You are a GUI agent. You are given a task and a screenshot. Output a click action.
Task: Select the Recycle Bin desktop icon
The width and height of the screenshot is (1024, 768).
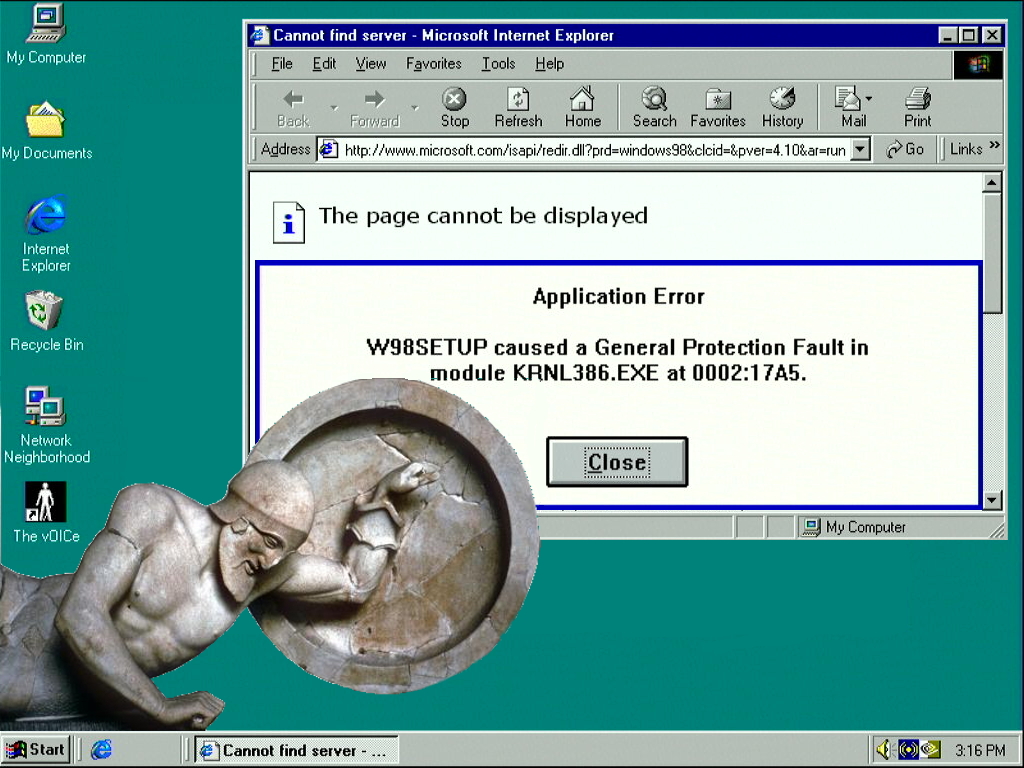[45, 311]
